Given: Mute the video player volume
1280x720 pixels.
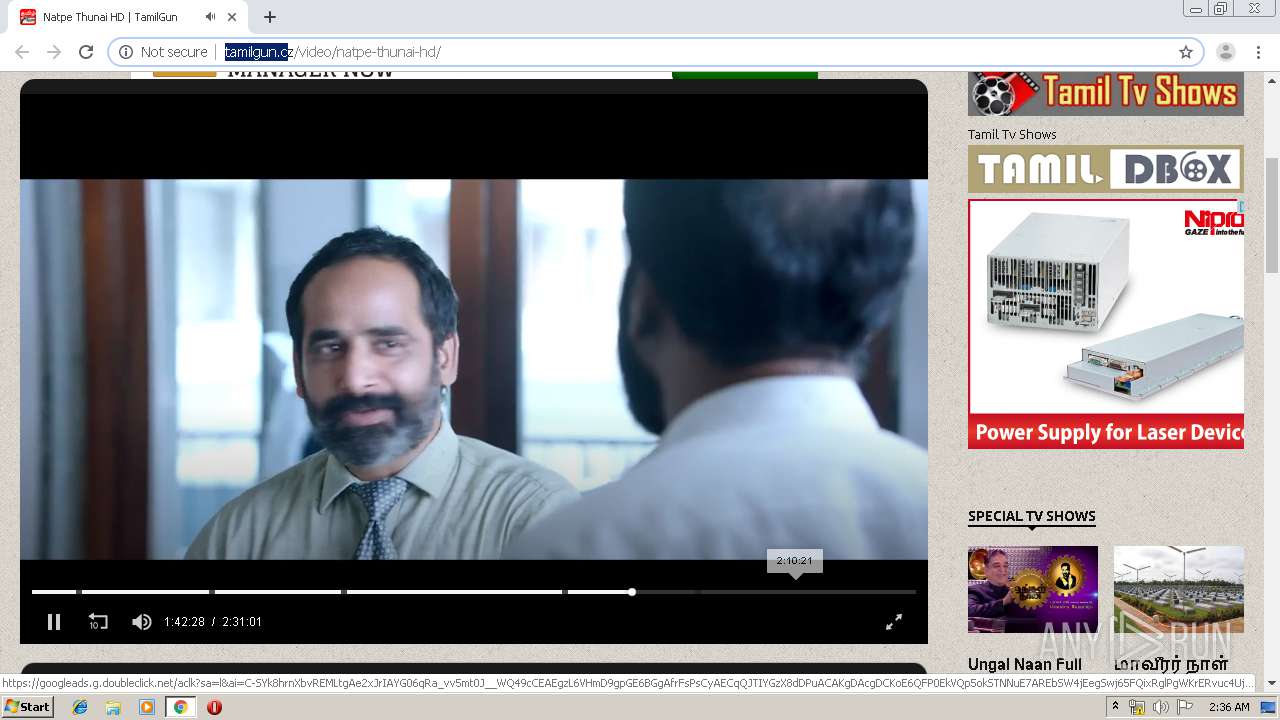Looking at the screenshot, I should (x=141, y=622).
